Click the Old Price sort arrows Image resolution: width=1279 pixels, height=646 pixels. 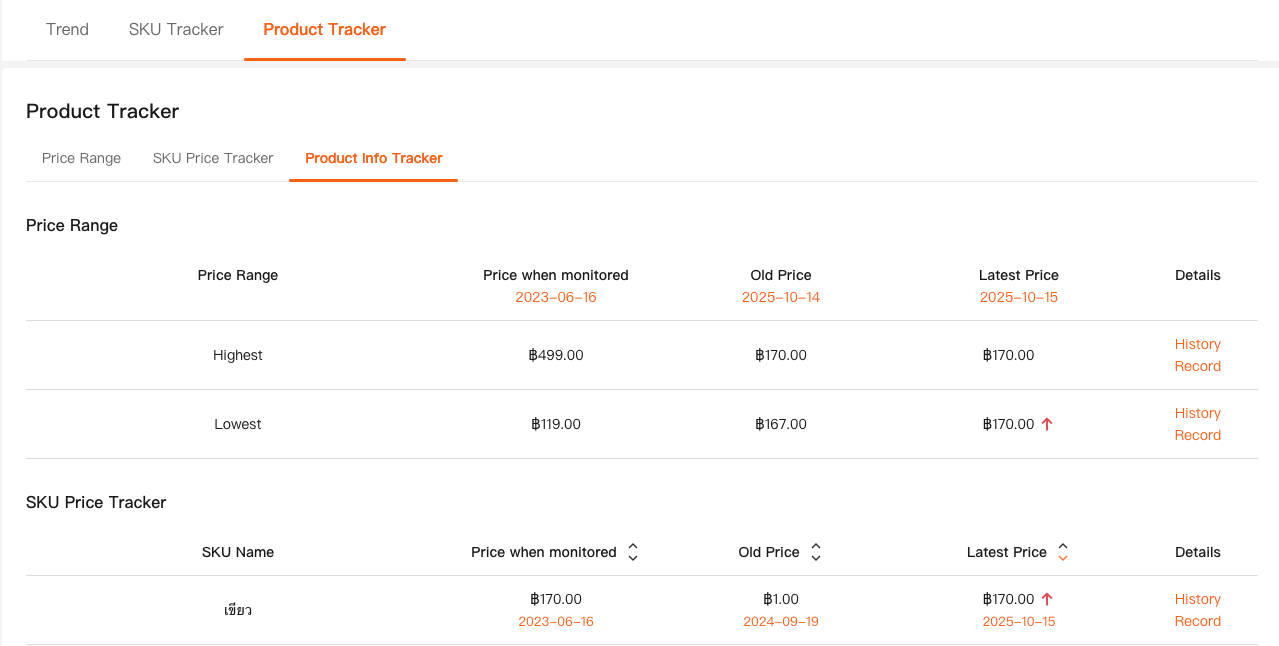(816, 552)
